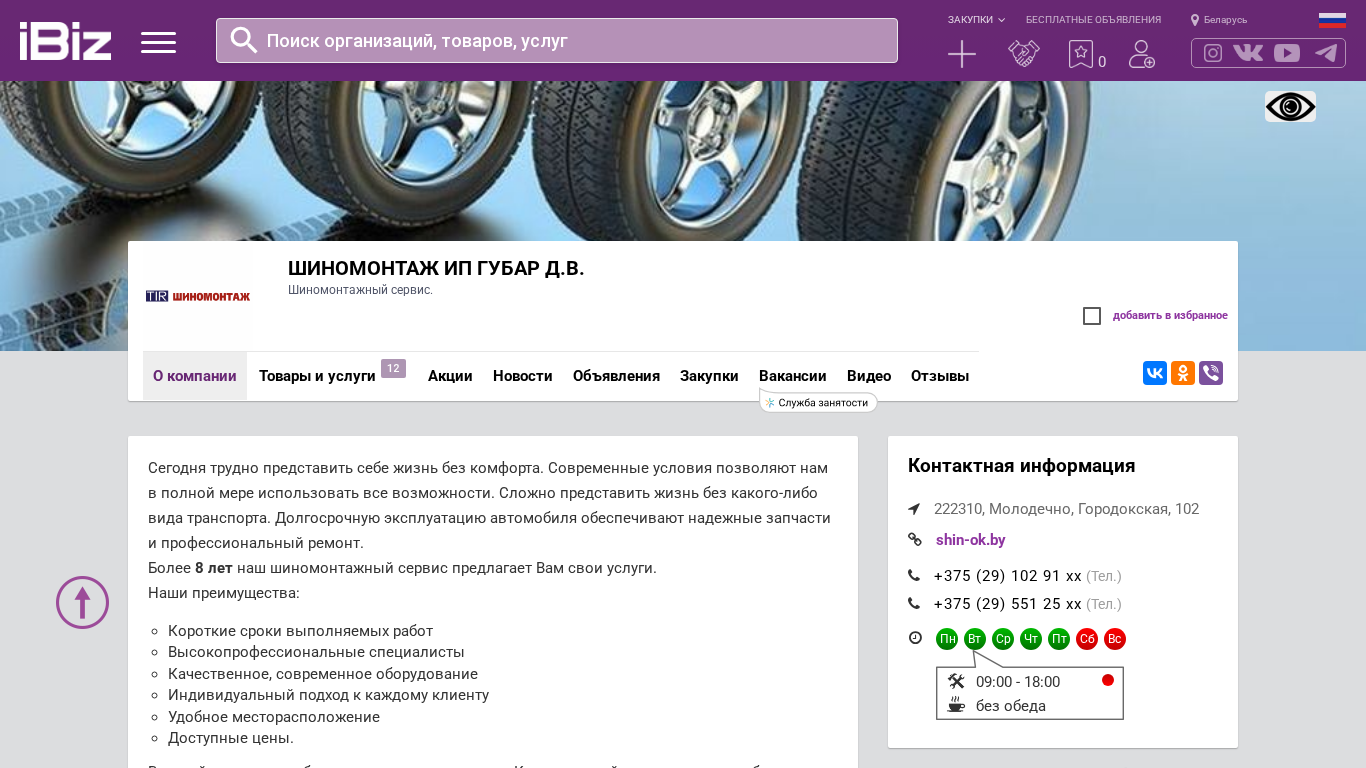1366x768 pixels.
Task: Expand the Закупки dropdown in top bar
Action: 976,20
